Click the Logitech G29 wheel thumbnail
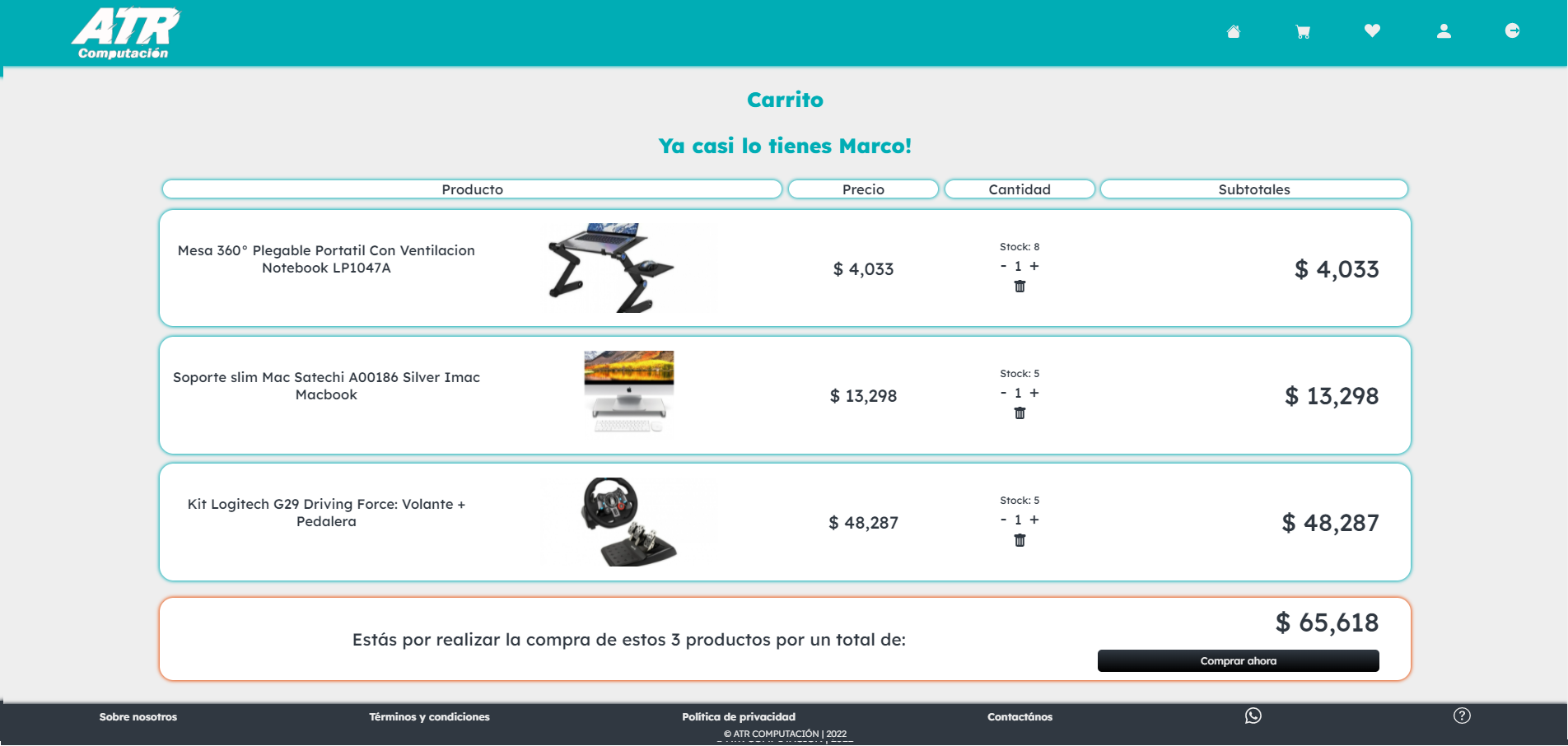Image resolution: width=1568 pixels, height=746 pixels. click(628, 521)
